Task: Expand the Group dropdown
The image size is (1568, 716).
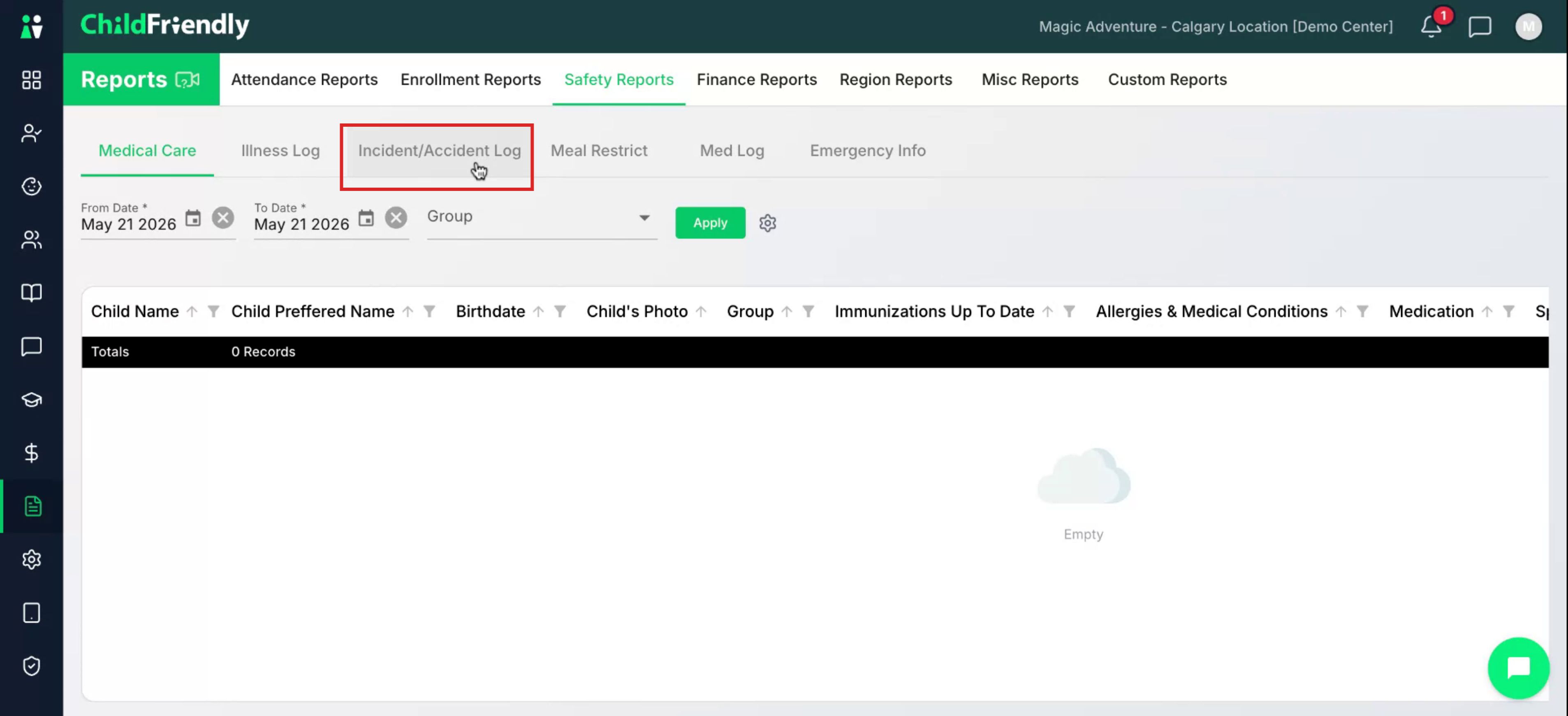Action: pos(542,217)
